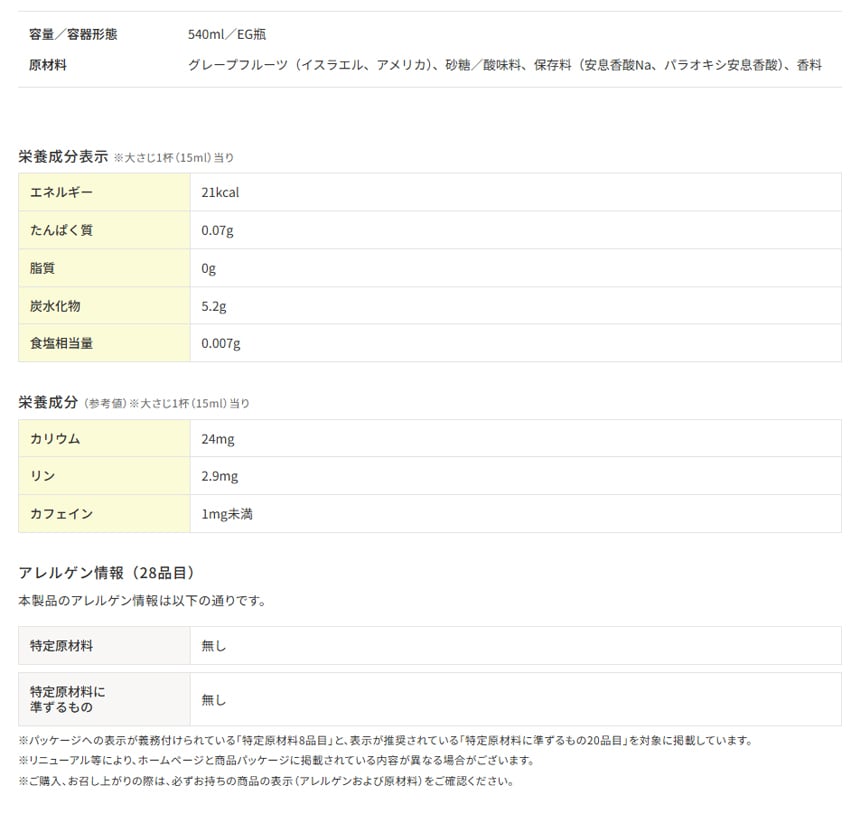Image resolution: width=860 pixels, height=816 pixels.
Task: Click the カリウム row label
Action: click(x=55, y=439)
